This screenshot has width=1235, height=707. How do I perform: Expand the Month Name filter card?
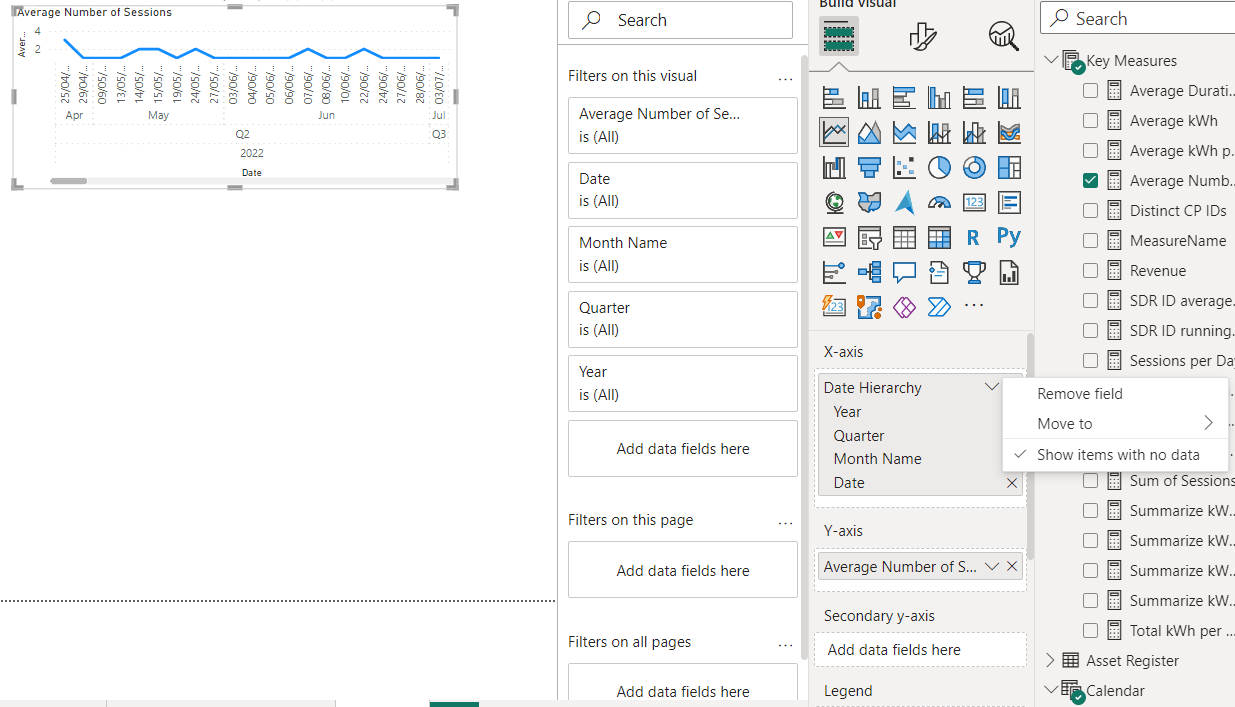[683, 254]
